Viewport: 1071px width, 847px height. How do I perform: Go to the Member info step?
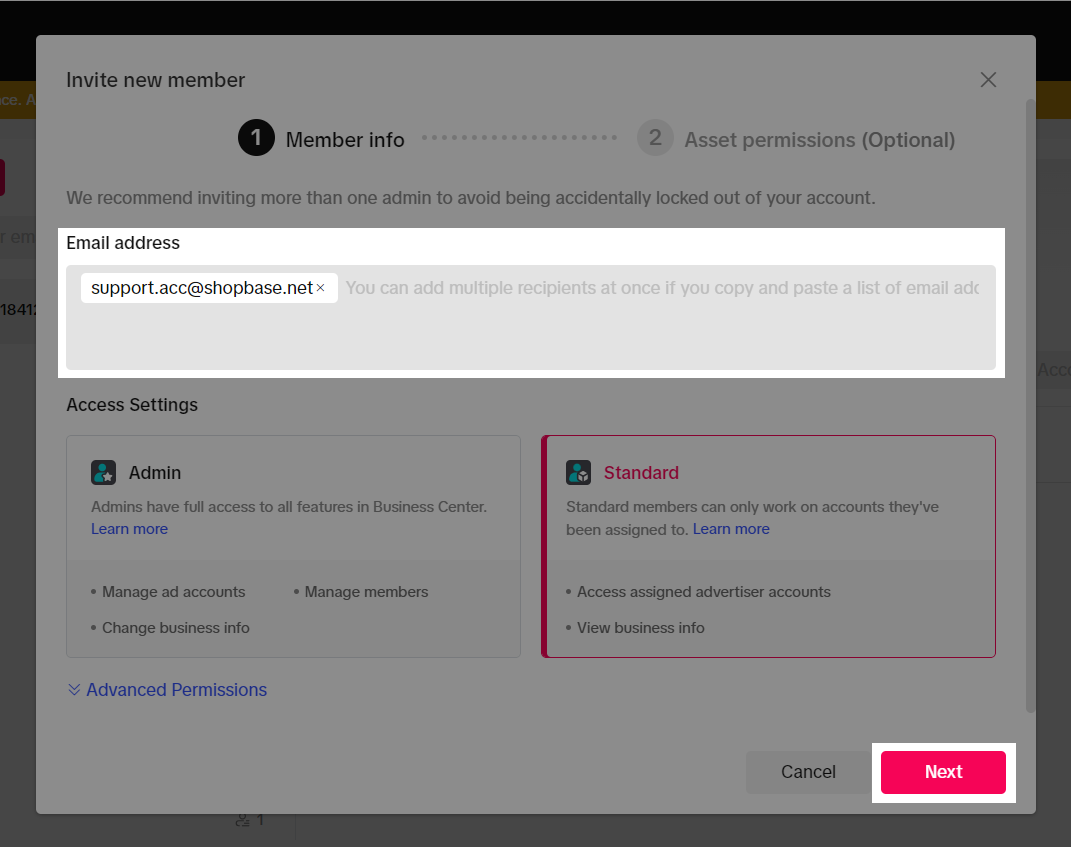[345, 140]
